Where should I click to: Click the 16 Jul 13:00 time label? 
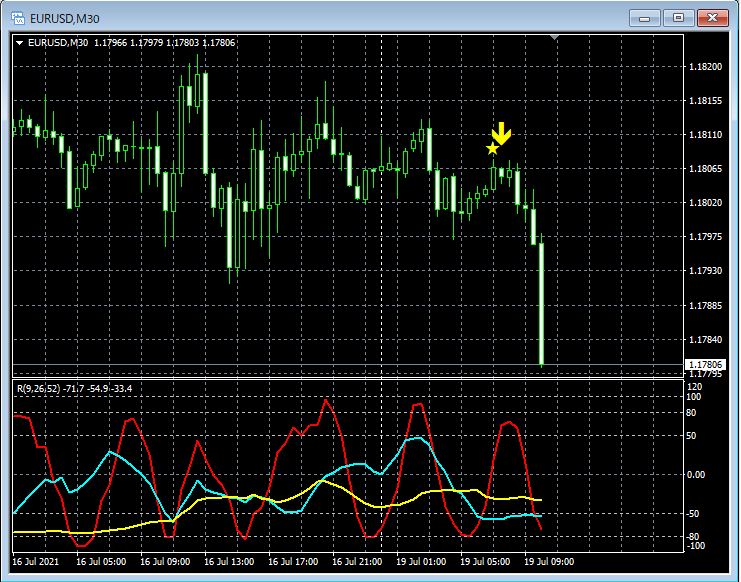(229, 562)
